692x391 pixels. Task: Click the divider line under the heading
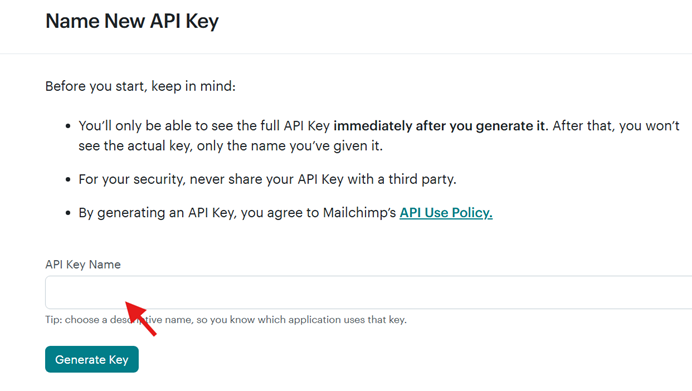346,54
